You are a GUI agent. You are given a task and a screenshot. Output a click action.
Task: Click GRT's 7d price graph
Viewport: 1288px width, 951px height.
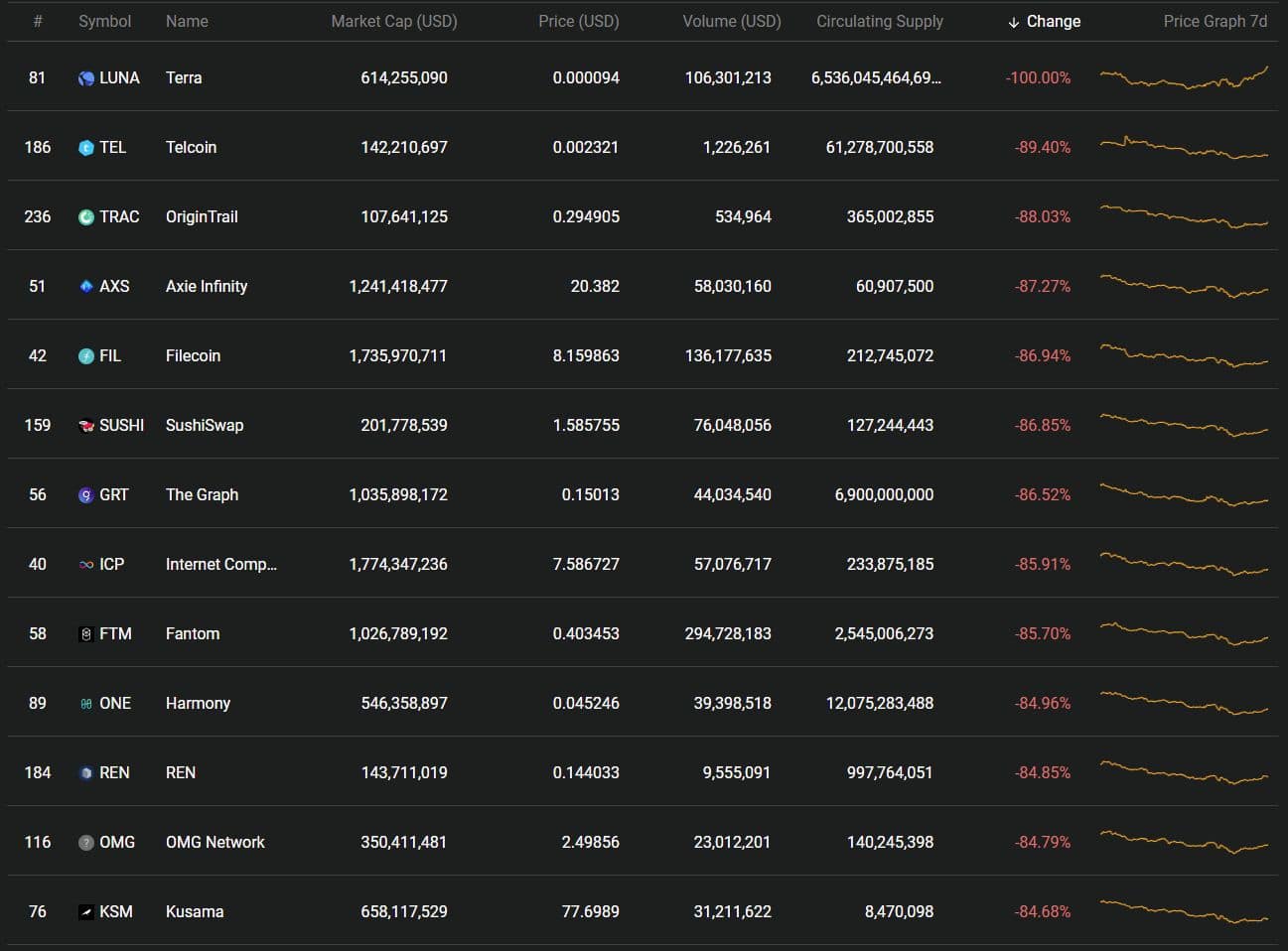[x=1184, y=494]
